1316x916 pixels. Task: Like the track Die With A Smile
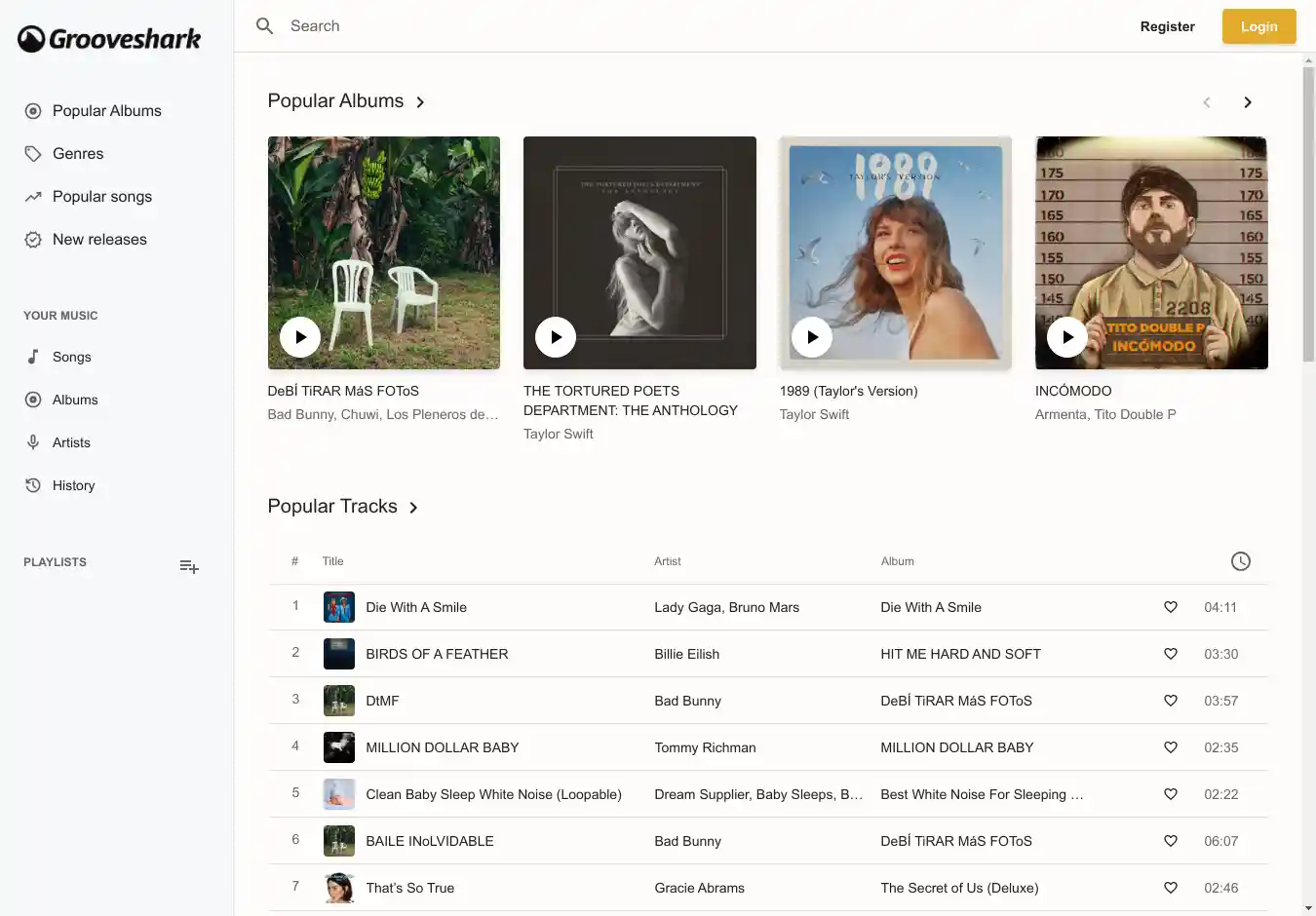pos(1171,607)
